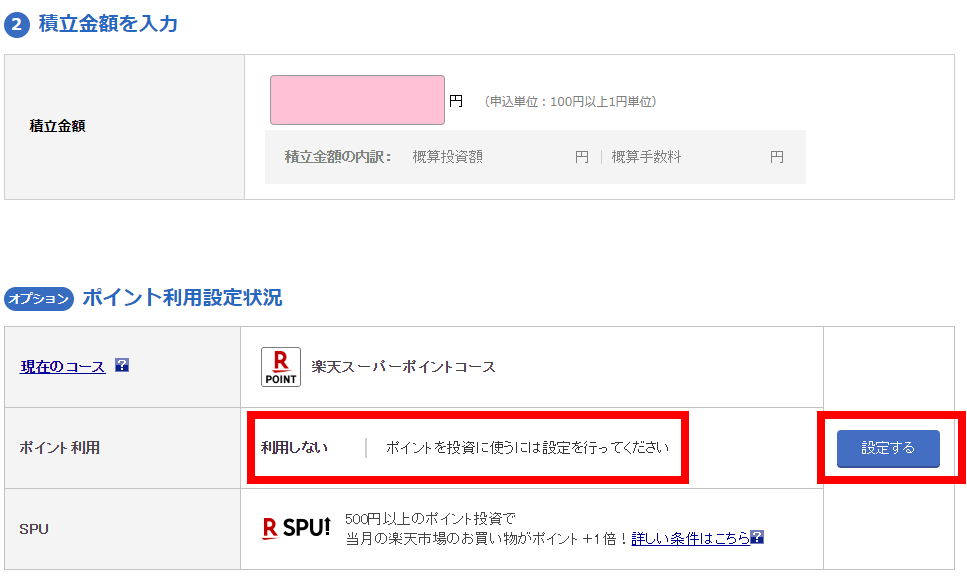Click the Rakuten R POINT logo icon
The height and width of the screenshot is (583, 967).
[281, 366]
